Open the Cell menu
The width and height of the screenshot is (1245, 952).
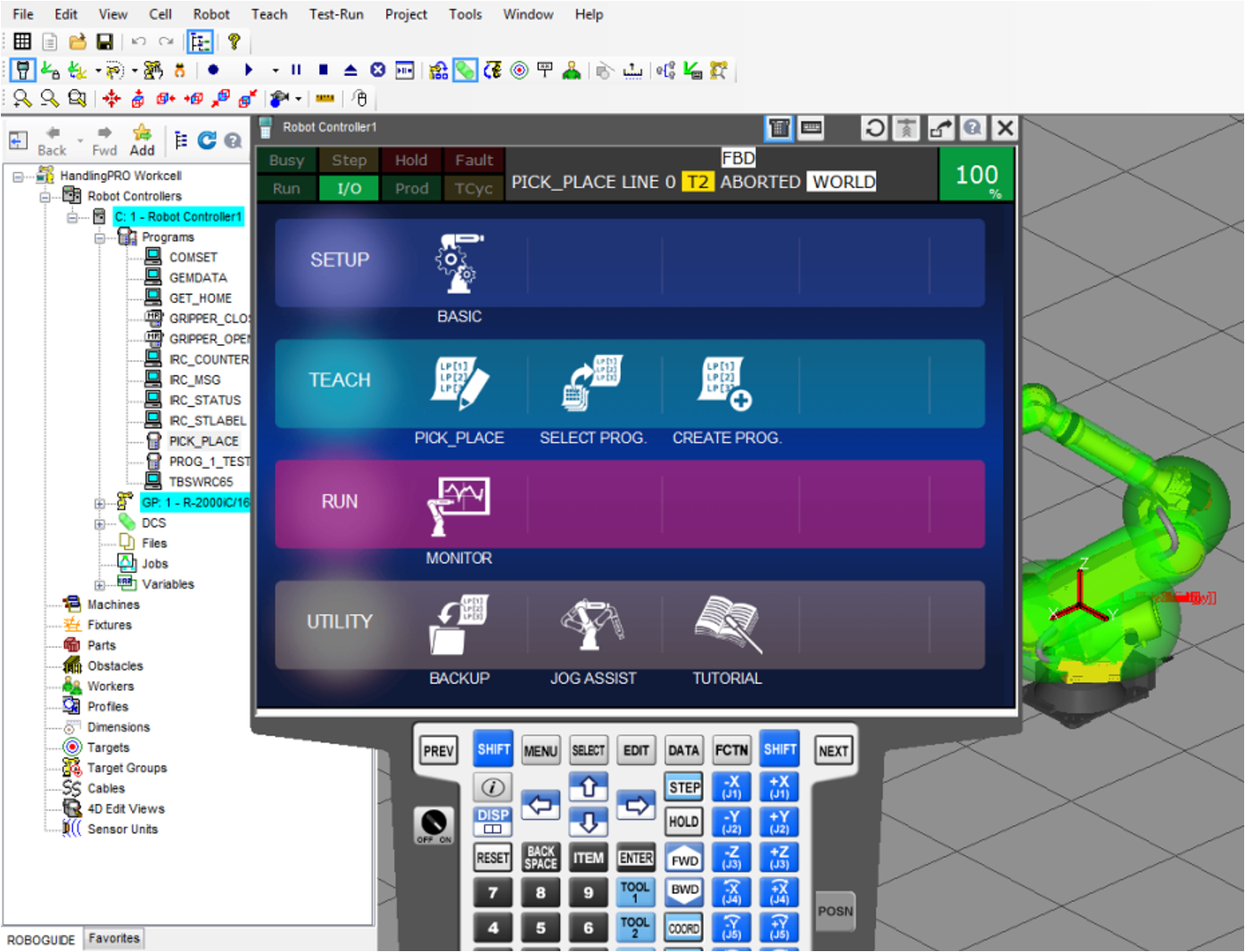point(161,14)
